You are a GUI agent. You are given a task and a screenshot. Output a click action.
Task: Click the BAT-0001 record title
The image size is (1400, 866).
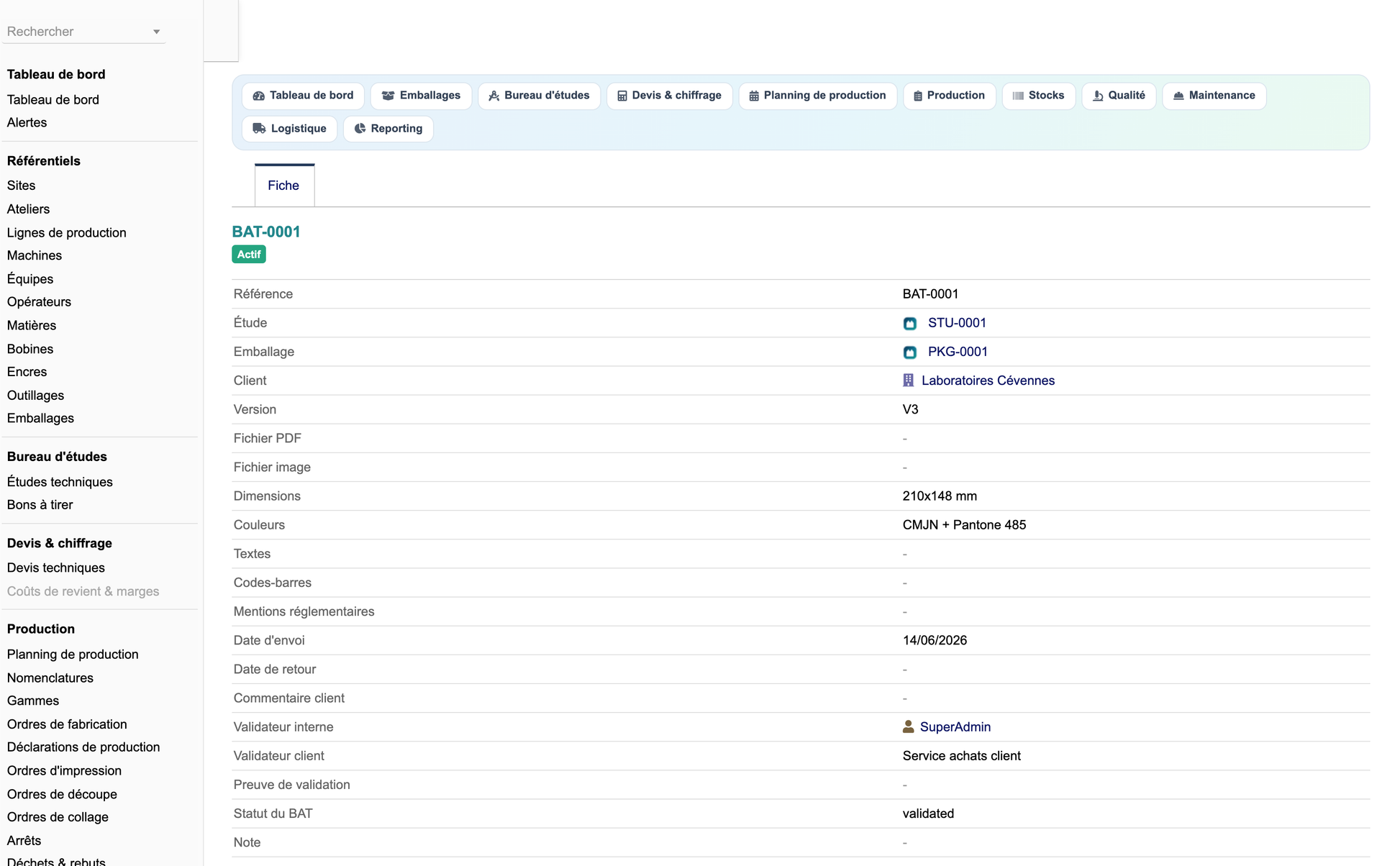coord(265,232)
